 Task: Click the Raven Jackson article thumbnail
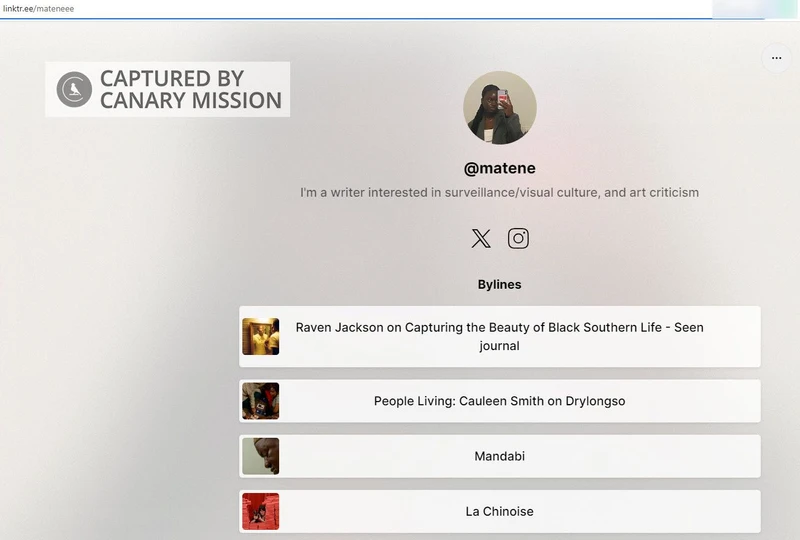260,337
